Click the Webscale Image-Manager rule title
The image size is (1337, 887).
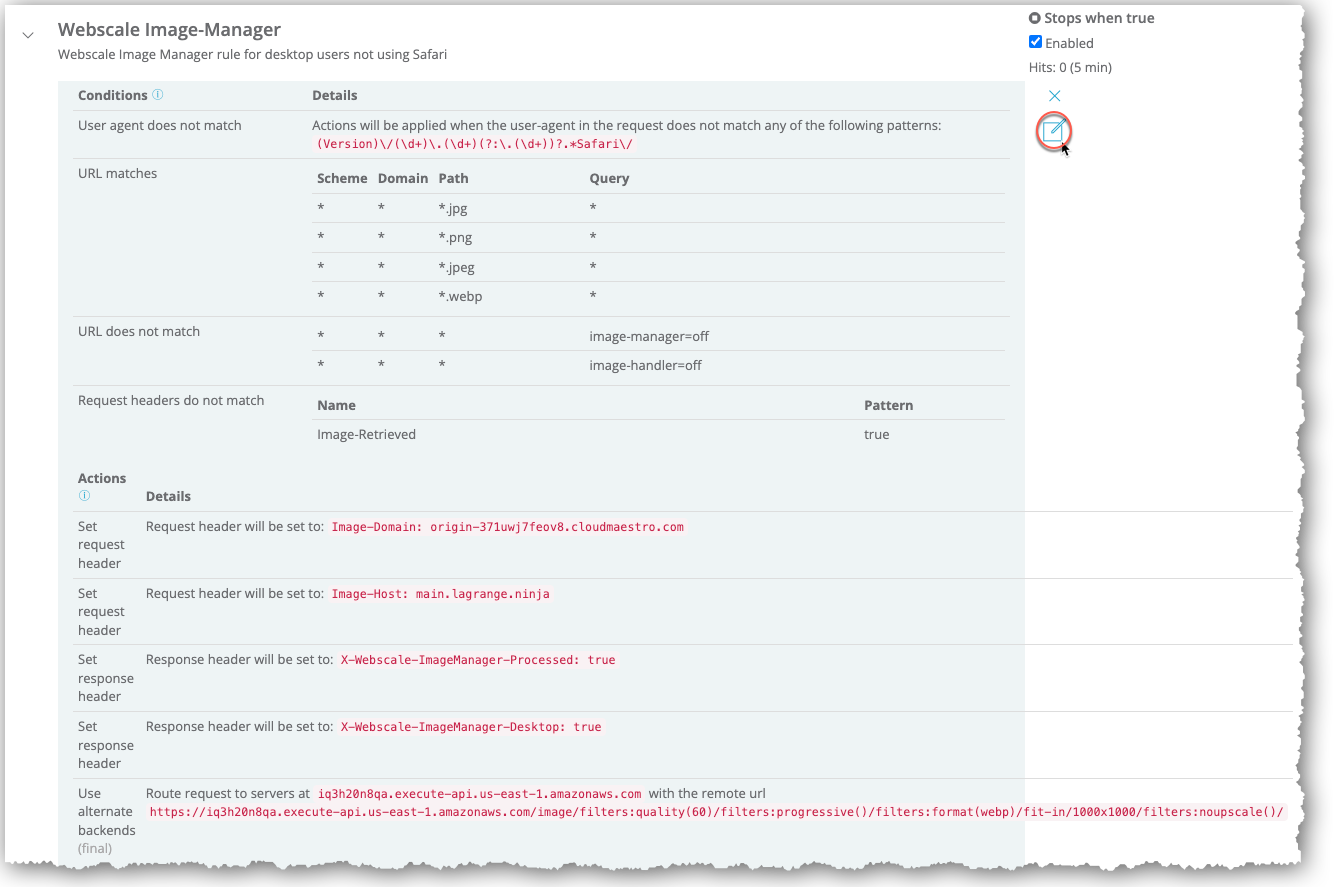coord(169,30)
